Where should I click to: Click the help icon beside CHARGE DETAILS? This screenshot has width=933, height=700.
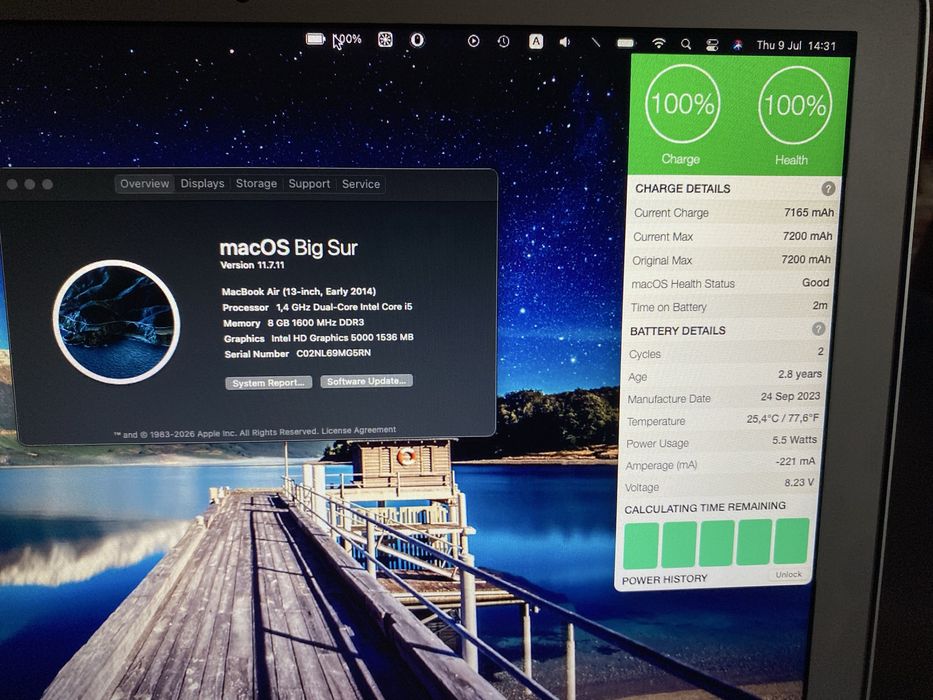coord(828,189)
